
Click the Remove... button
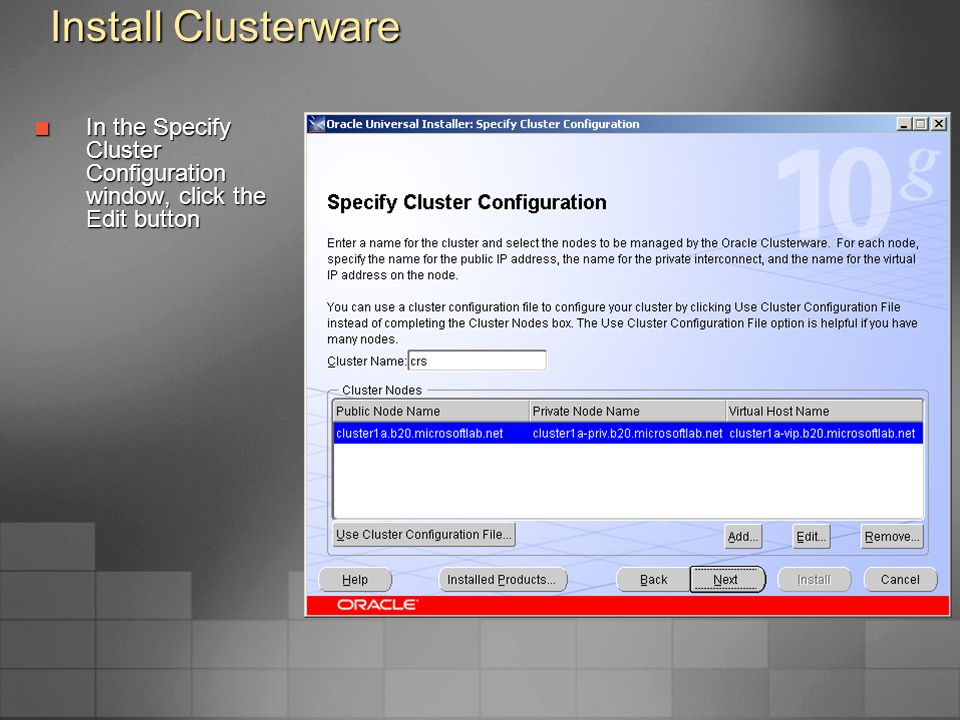(x=891, y=536)
